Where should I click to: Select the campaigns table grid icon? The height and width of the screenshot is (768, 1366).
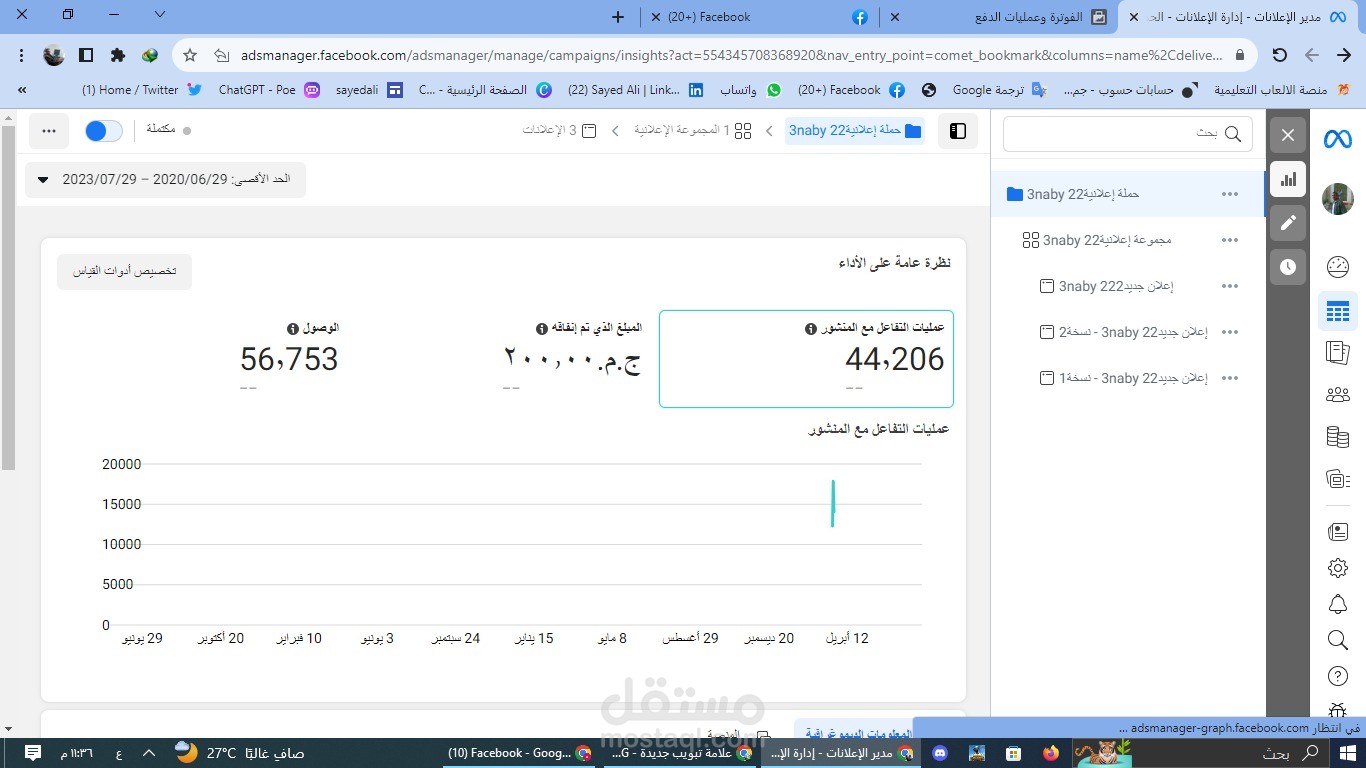pyautogui.click(x=1338, y=312)
